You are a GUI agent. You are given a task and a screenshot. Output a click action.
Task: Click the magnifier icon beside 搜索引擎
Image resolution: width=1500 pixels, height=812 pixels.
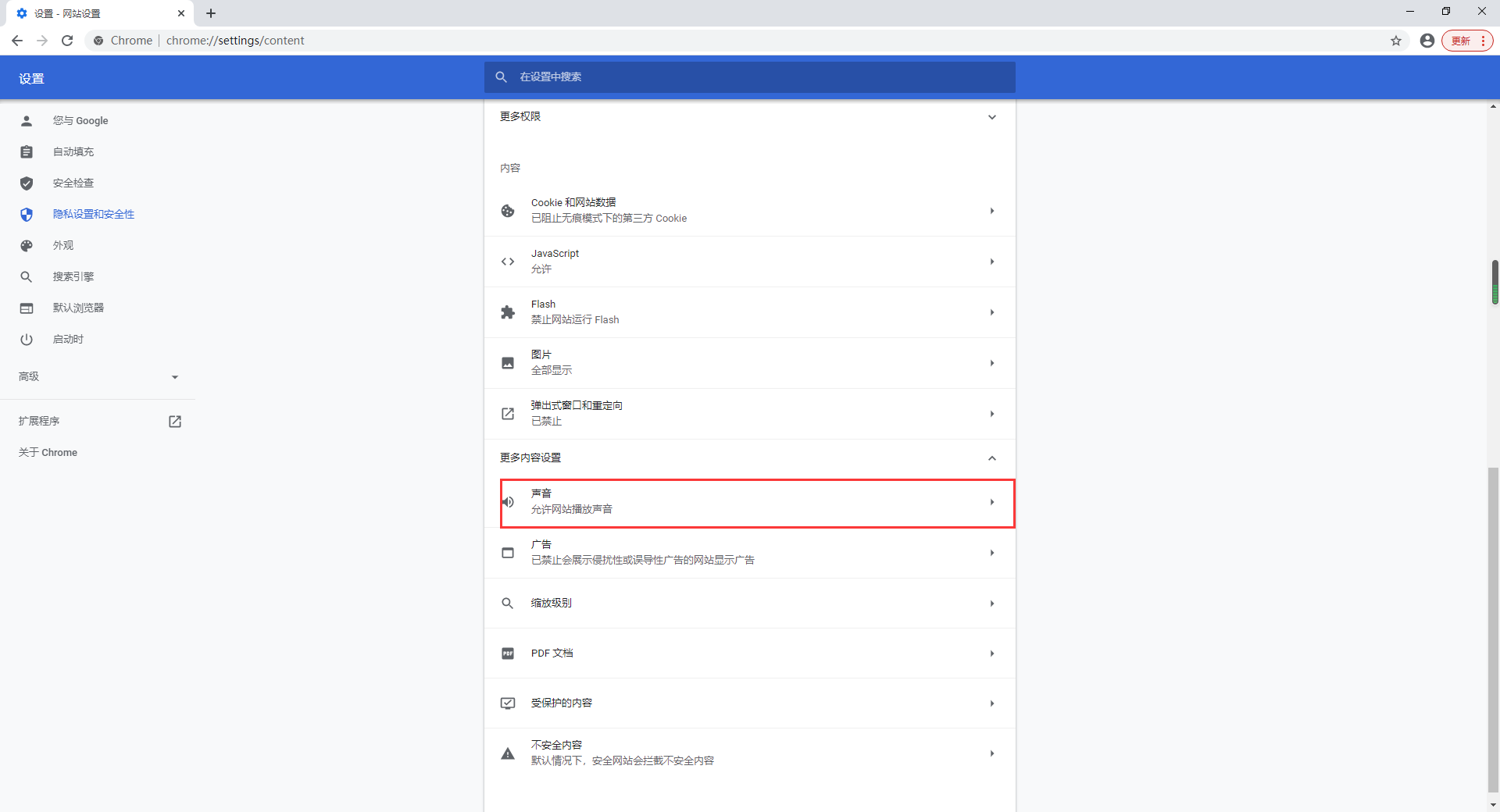pyautogui.click(x=27, y=277)
